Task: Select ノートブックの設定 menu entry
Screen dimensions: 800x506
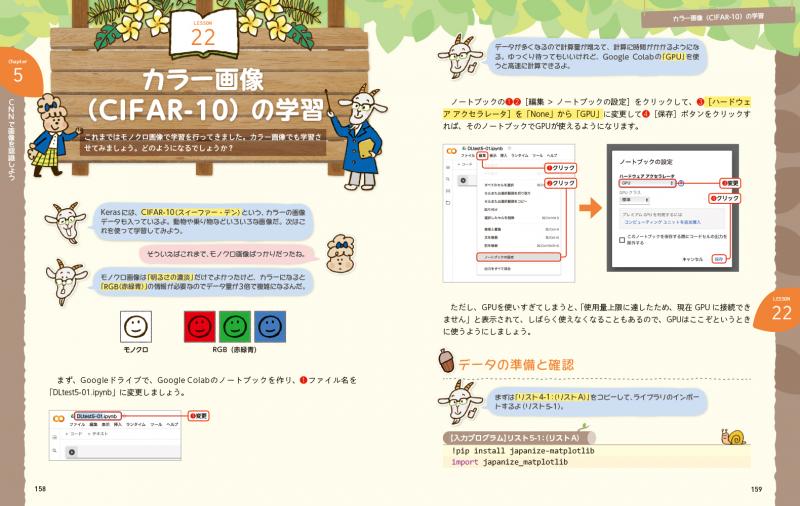Action: [x=521, y=257]
